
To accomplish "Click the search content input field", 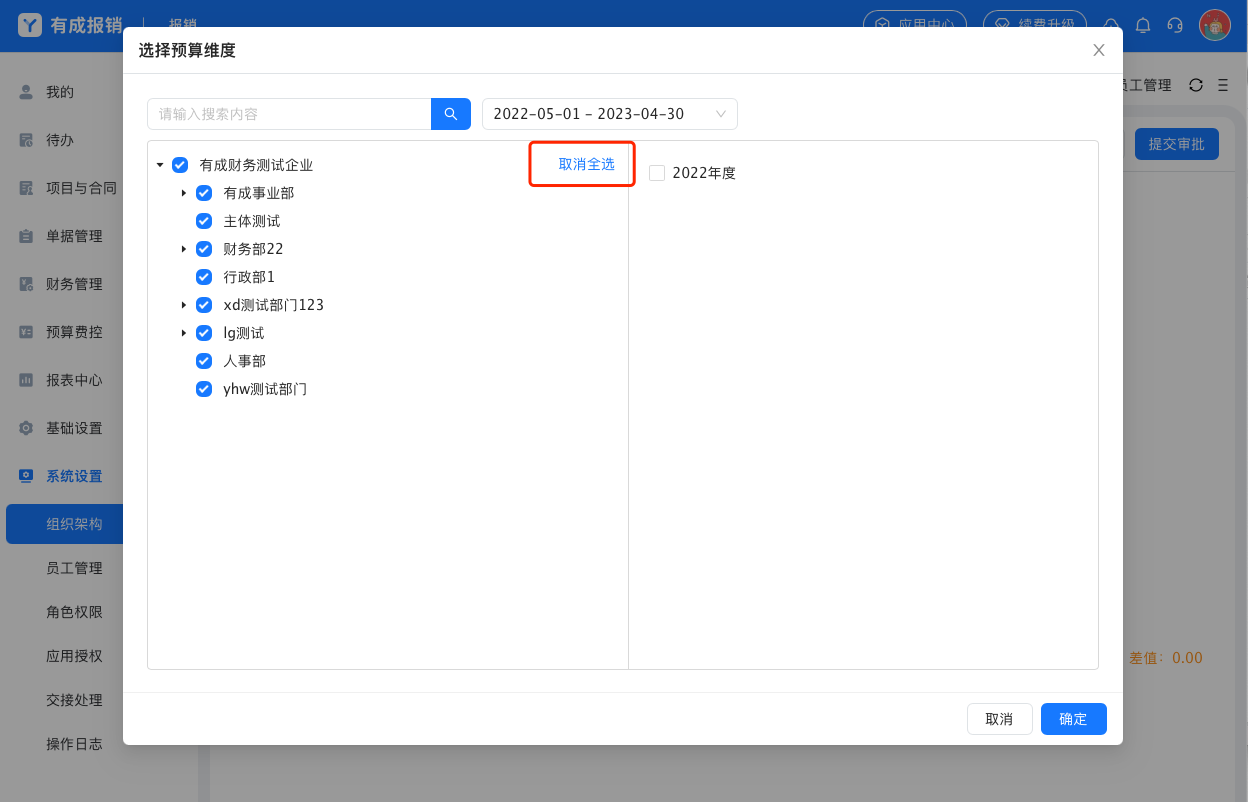I will pyautogui.click(x=288, y=114).
